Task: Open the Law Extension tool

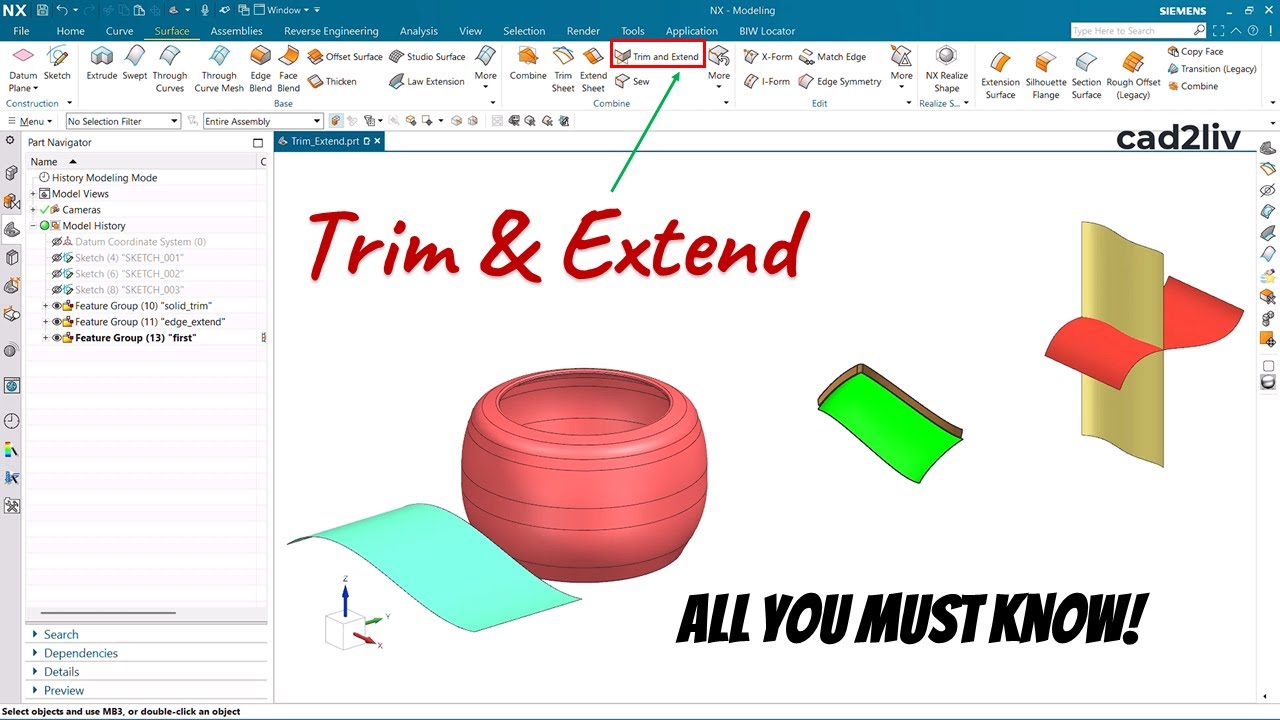Action: [427, 82]
